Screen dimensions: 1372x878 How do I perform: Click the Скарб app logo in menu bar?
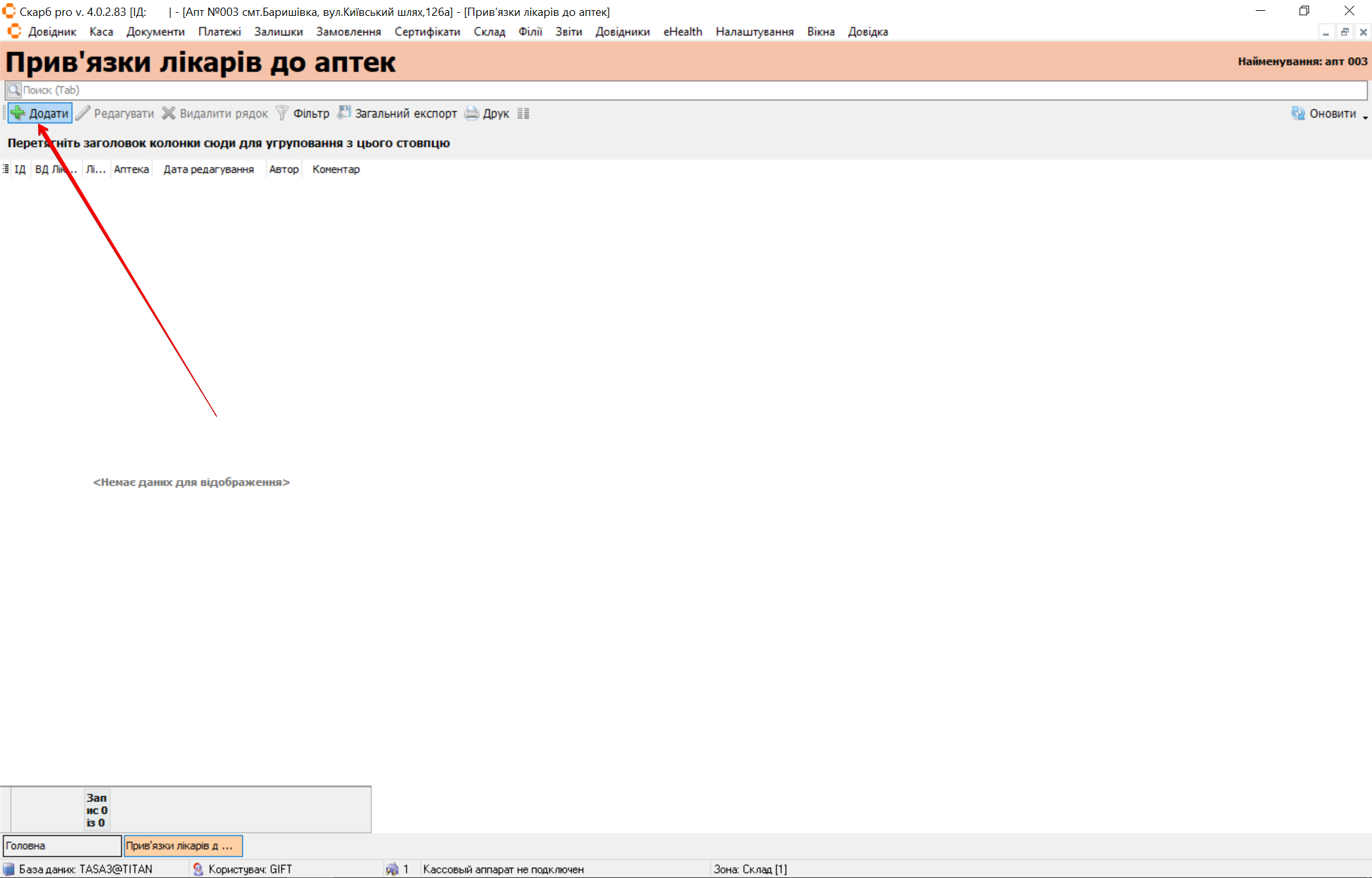14,31
